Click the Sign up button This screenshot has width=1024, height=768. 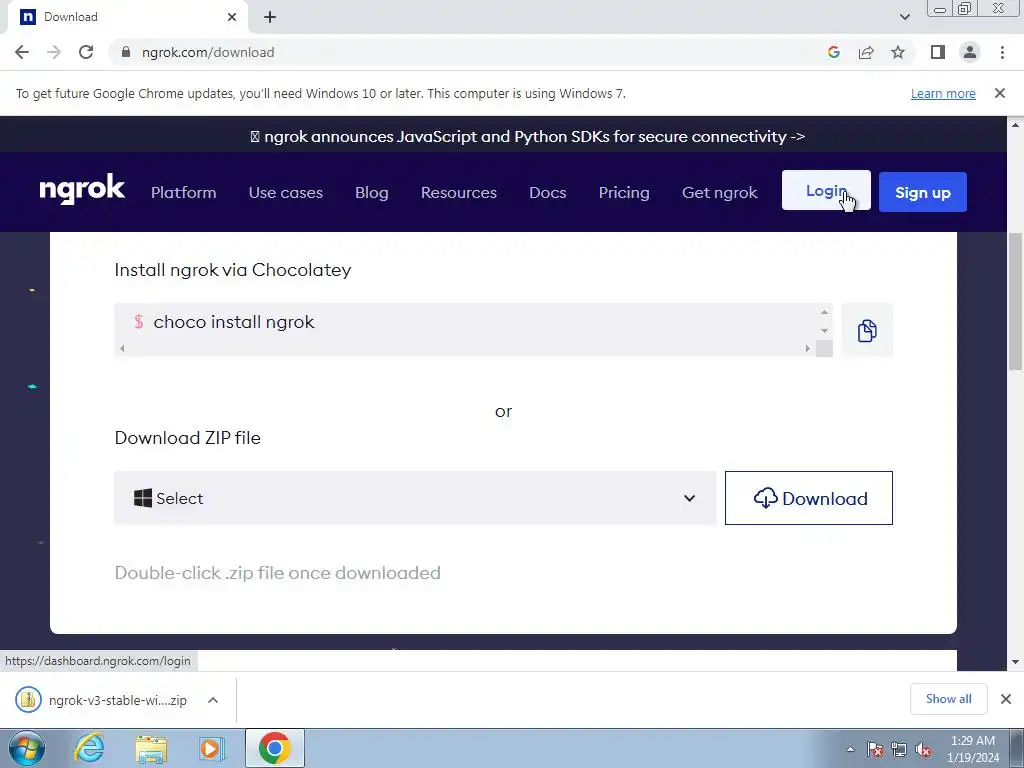[x=922, y=192]
